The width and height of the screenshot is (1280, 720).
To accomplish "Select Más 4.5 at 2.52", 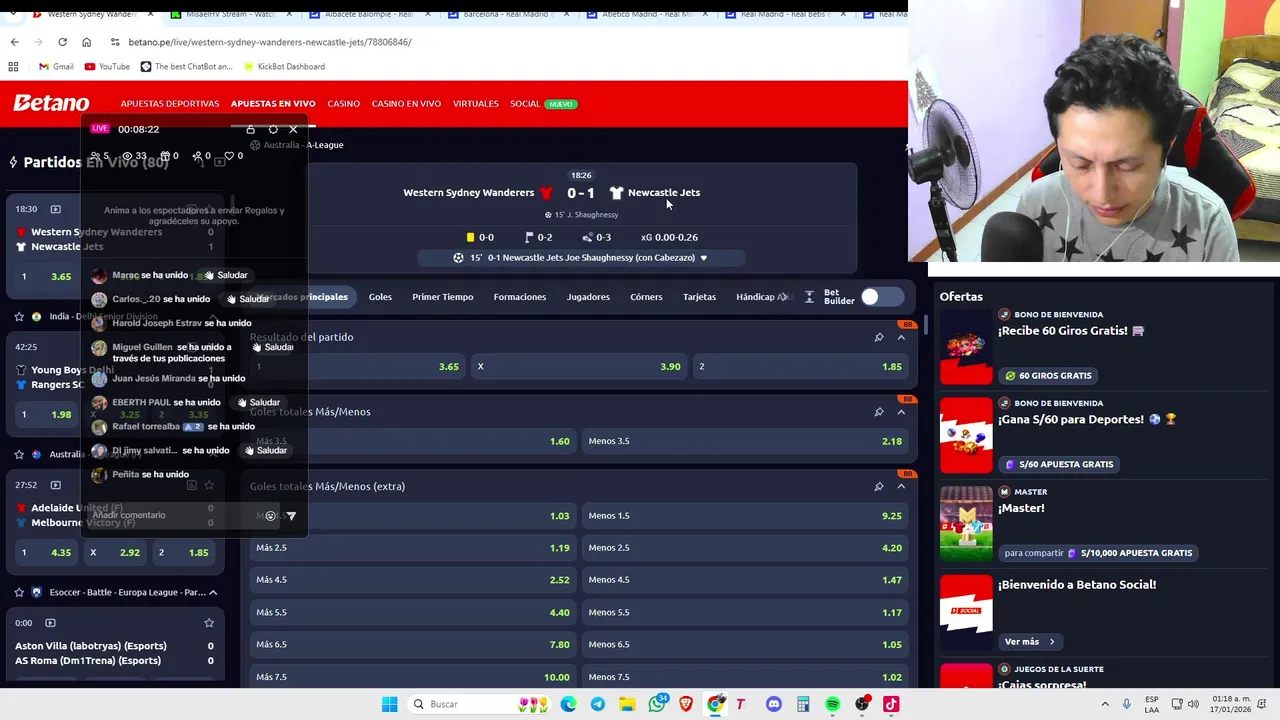I will 413,580.
